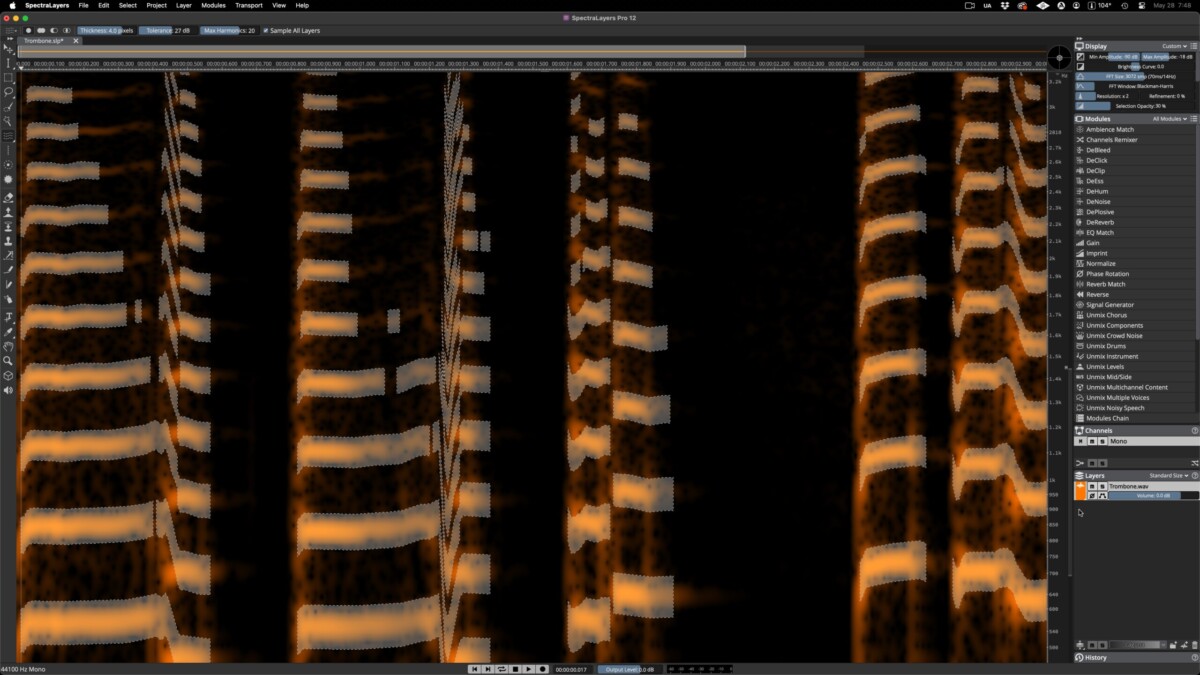Viewport: 1200px width, 675px height.
Task: Open the All Modules filter dropdown
Action: point(1172,119)
